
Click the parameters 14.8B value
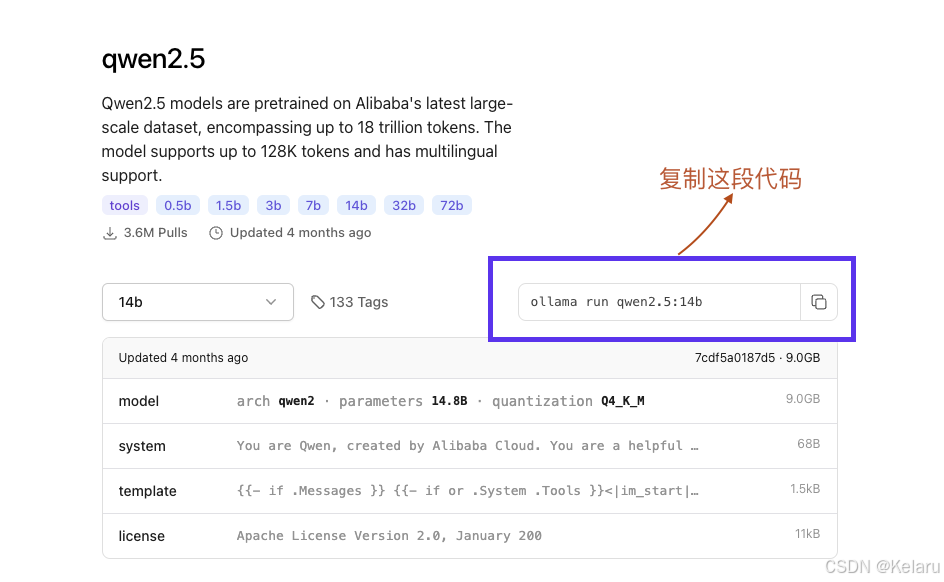pyautogui.click(x=449, y=401)
